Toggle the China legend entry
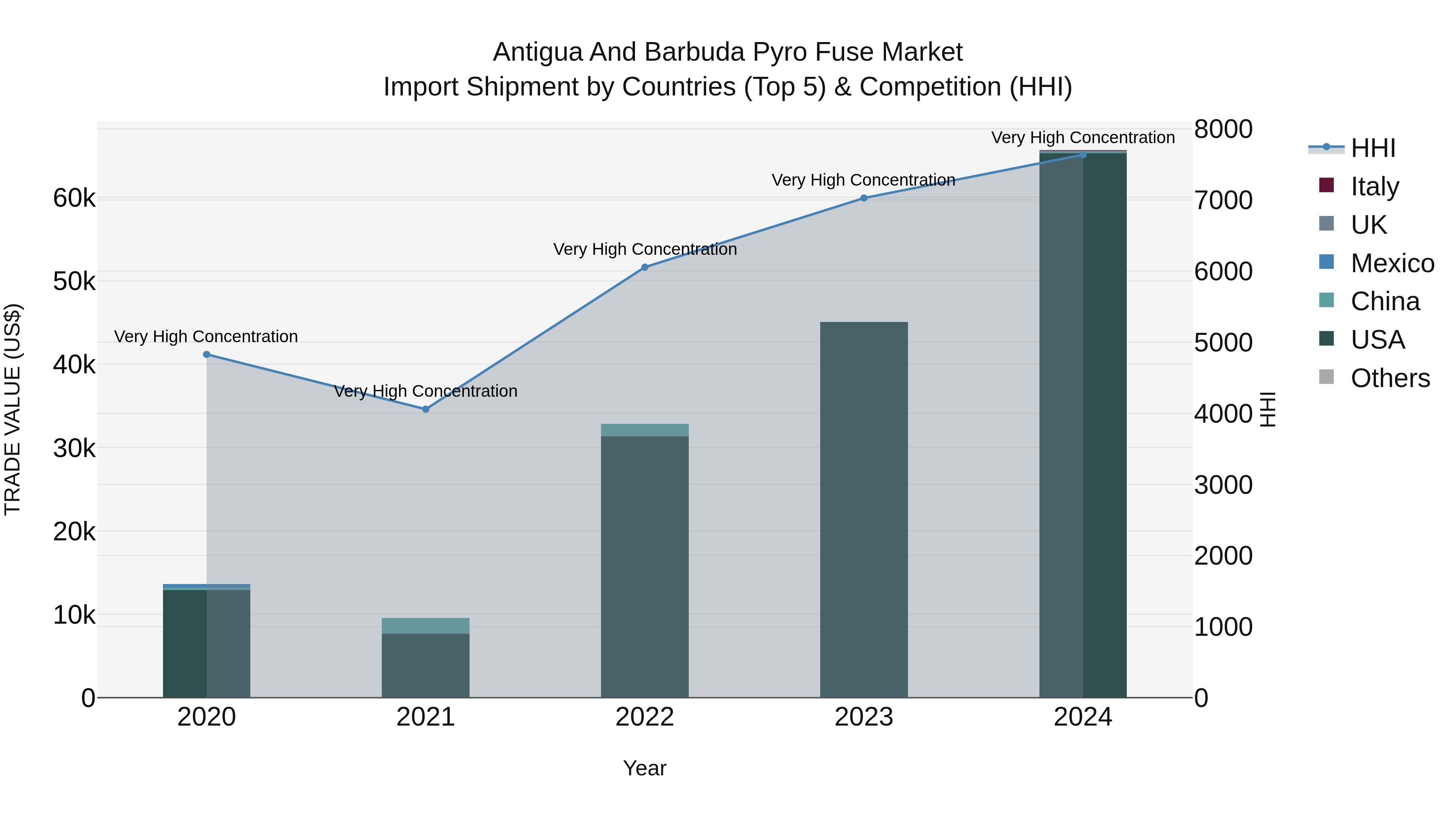 click(1369, 301)
